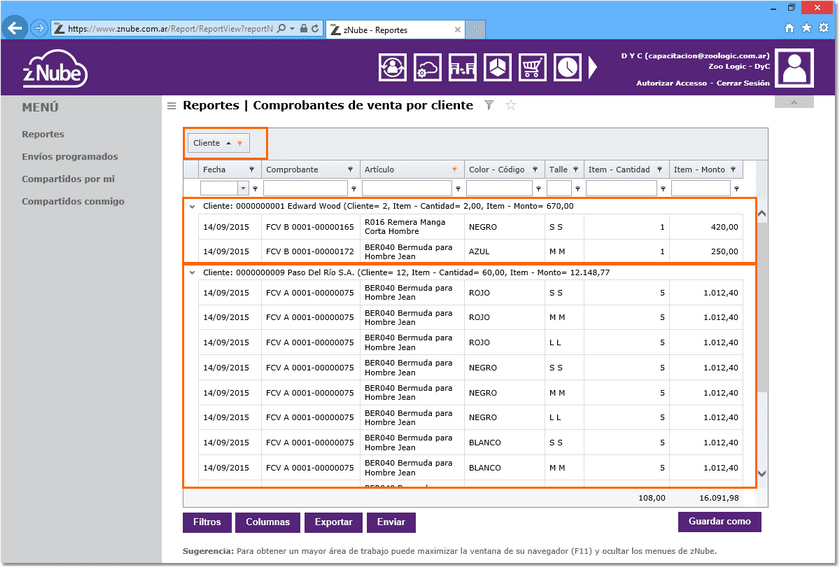Open filter for Item - Cantidad header

[659, 169]
